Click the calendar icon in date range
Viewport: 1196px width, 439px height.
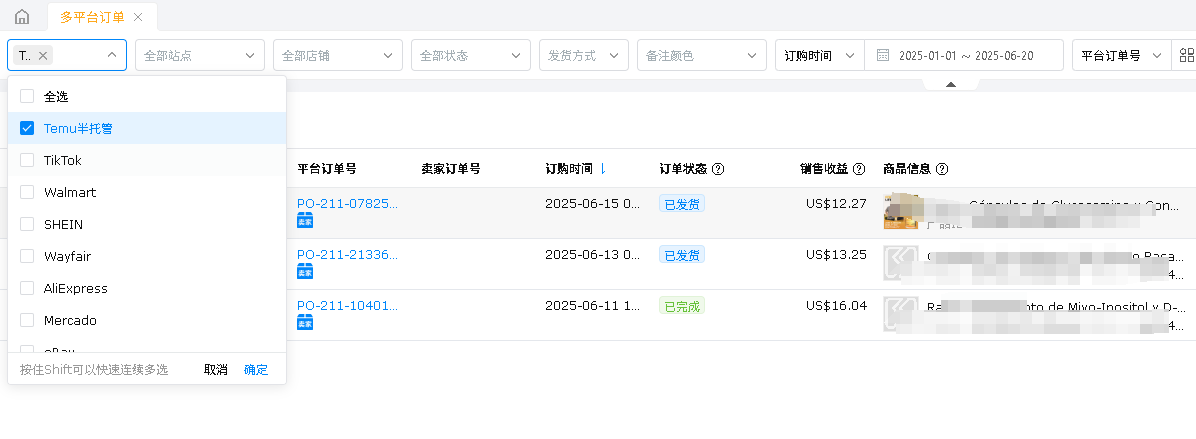883,55
